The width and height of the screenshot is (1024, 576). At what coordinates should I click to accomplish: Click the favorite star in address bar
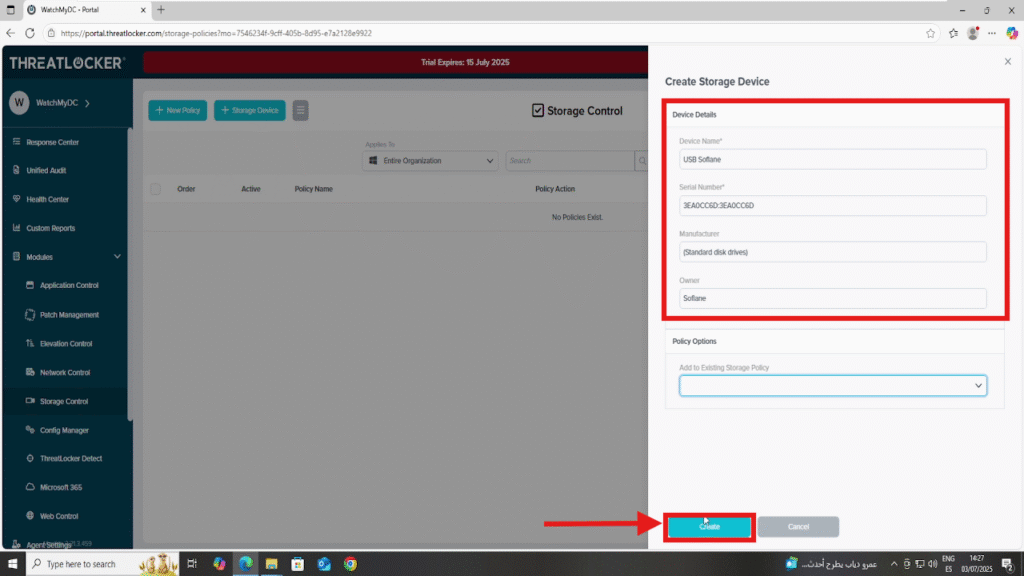pos(930,33)
